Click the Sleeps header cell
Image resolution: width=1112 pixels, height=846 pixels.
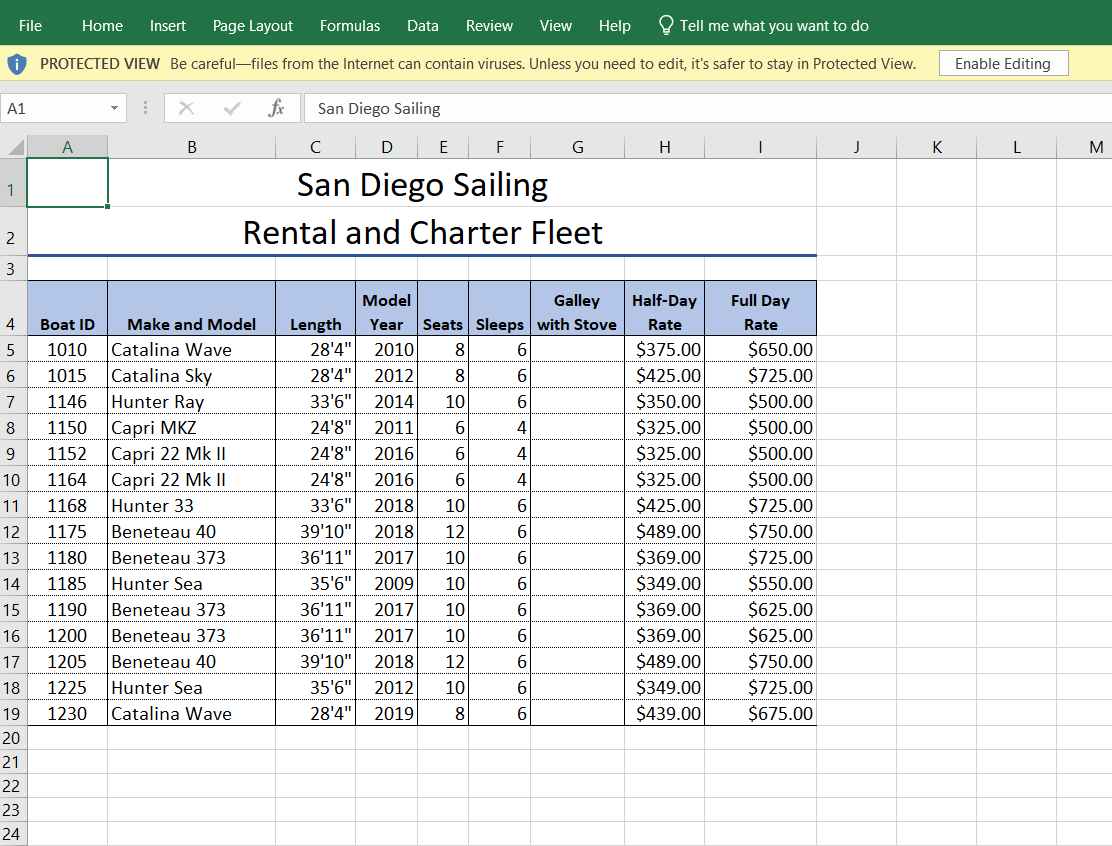click(x=500, y=308)
